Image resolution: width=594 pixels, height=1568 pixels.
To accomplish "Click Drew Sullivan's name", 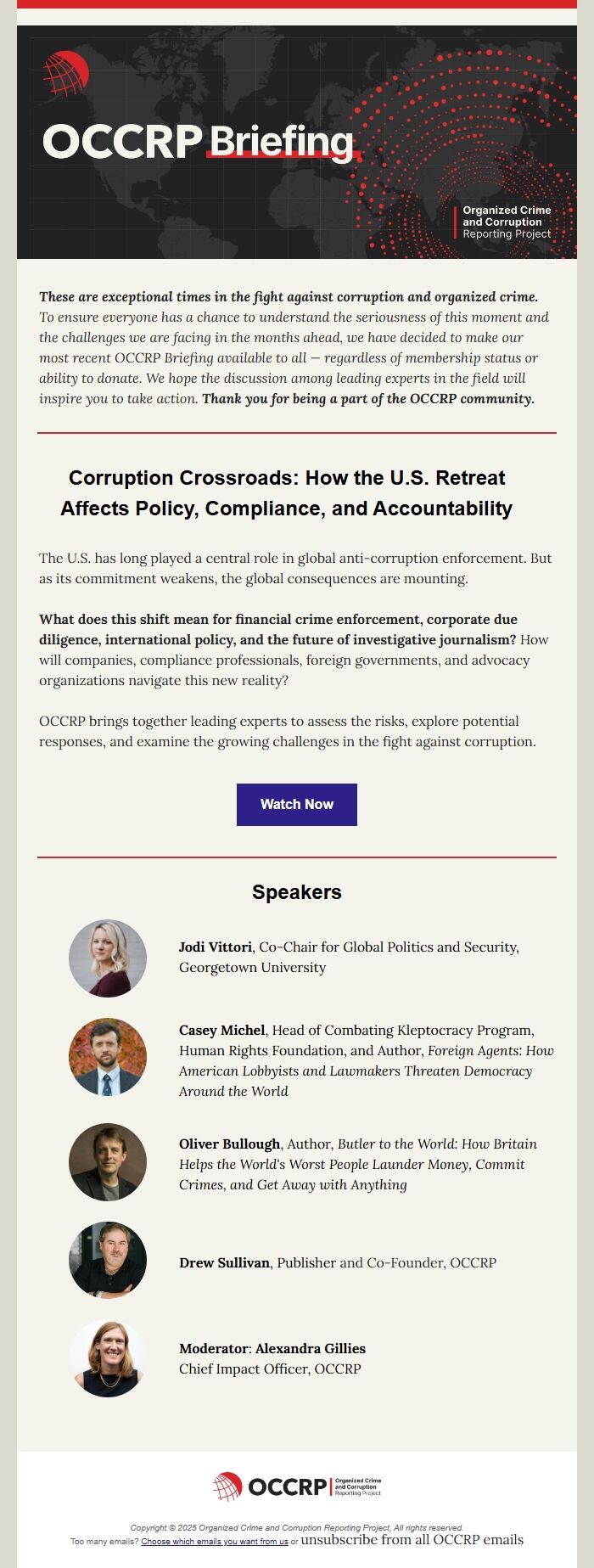I will pos(225,1262).
